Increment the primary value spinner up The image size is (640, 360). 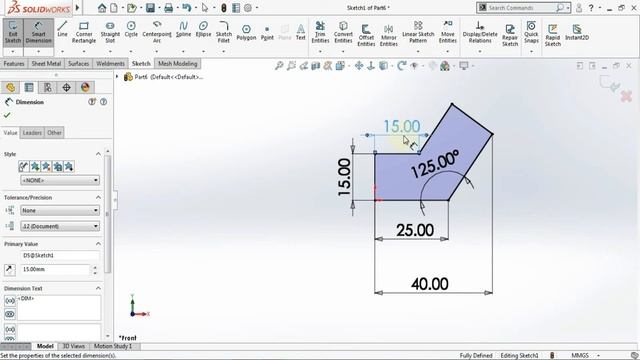[x=95, y=267]
